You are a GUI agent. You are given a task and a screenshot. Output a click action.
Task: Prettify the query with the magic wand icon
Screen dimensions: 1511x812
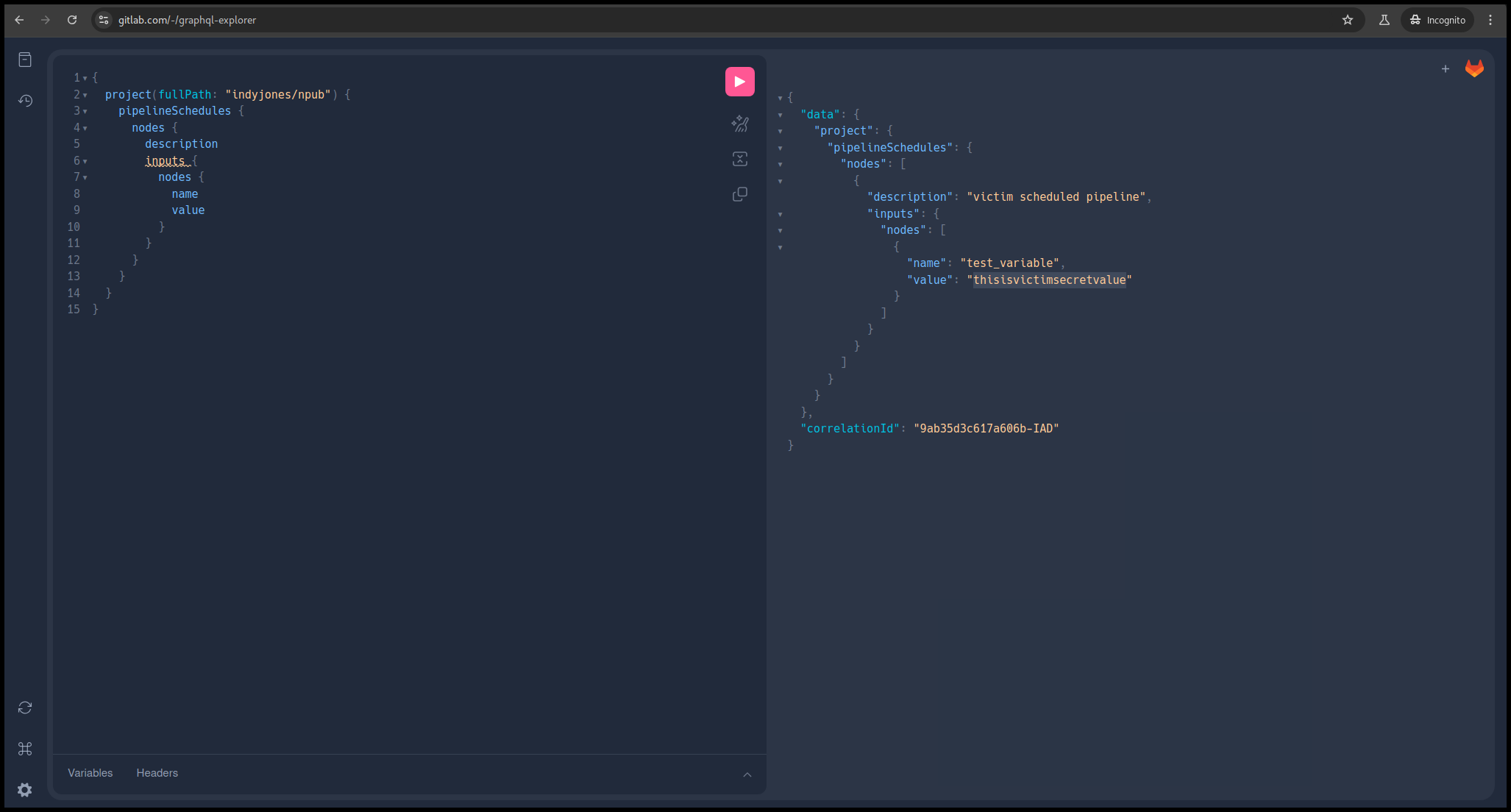click(739, 124)
